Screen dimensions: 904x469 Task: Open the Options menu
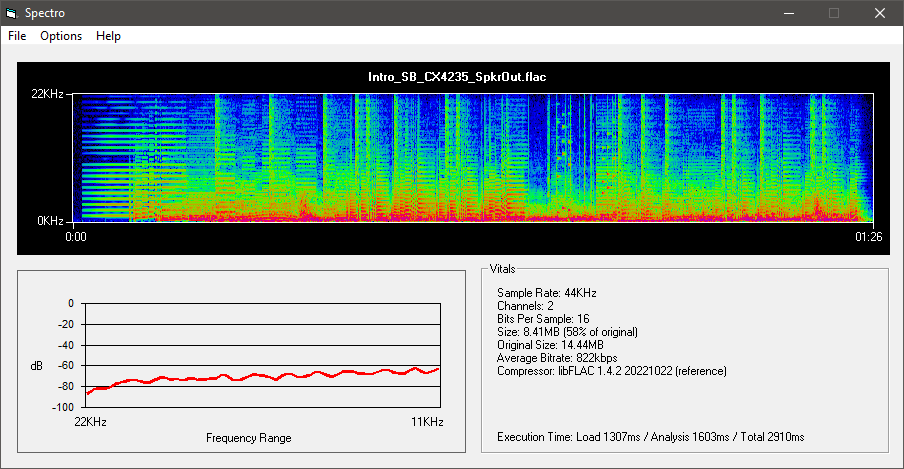point(61,36)
